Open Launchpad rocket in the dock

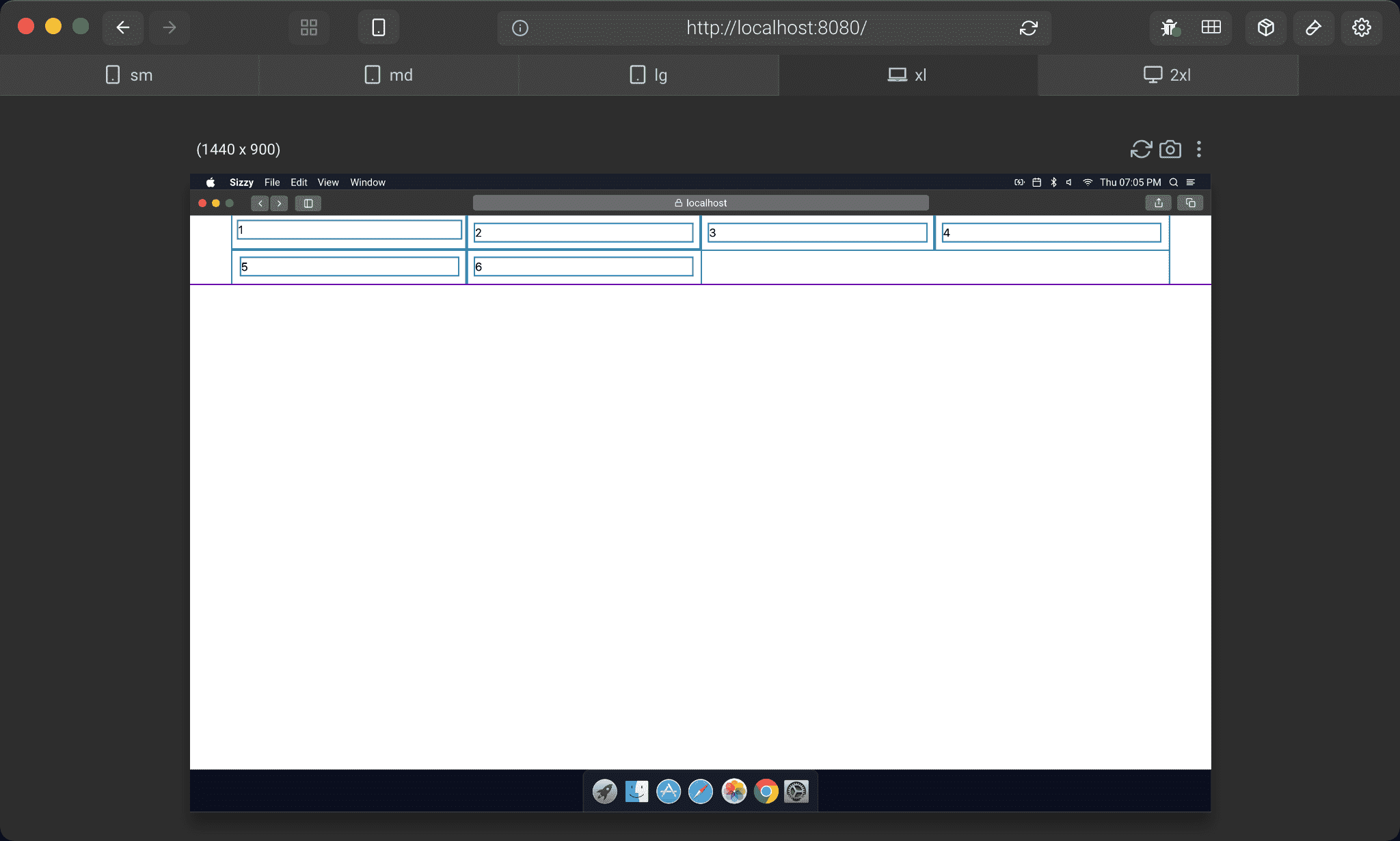pos(604,792)
